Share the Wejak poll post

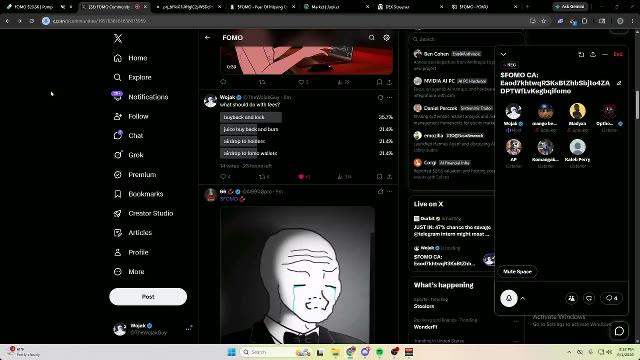click(389, 177)
